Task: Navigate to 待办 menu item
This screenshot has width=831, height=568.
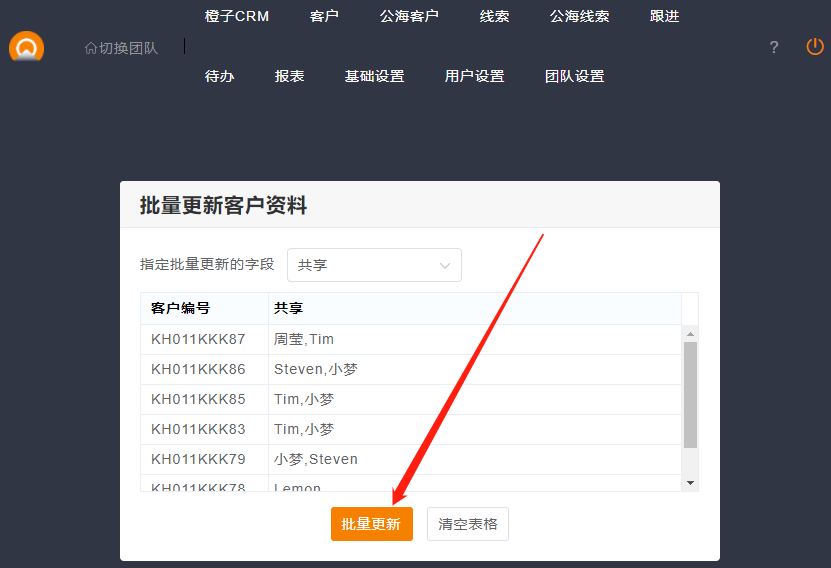Action: coord(219,76)
